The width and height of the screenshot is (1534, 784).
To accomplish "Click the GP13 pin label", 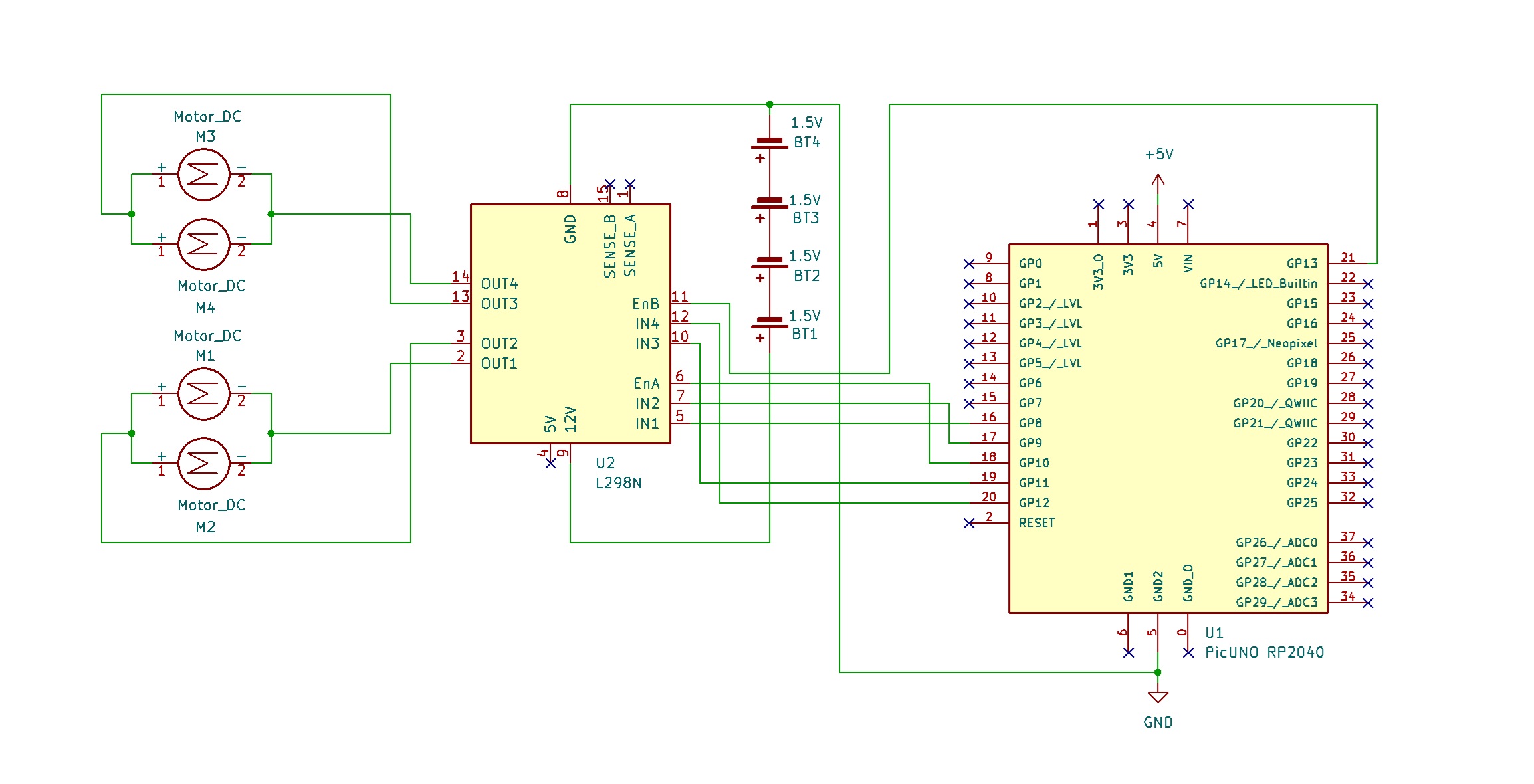I will (1301, 264).
